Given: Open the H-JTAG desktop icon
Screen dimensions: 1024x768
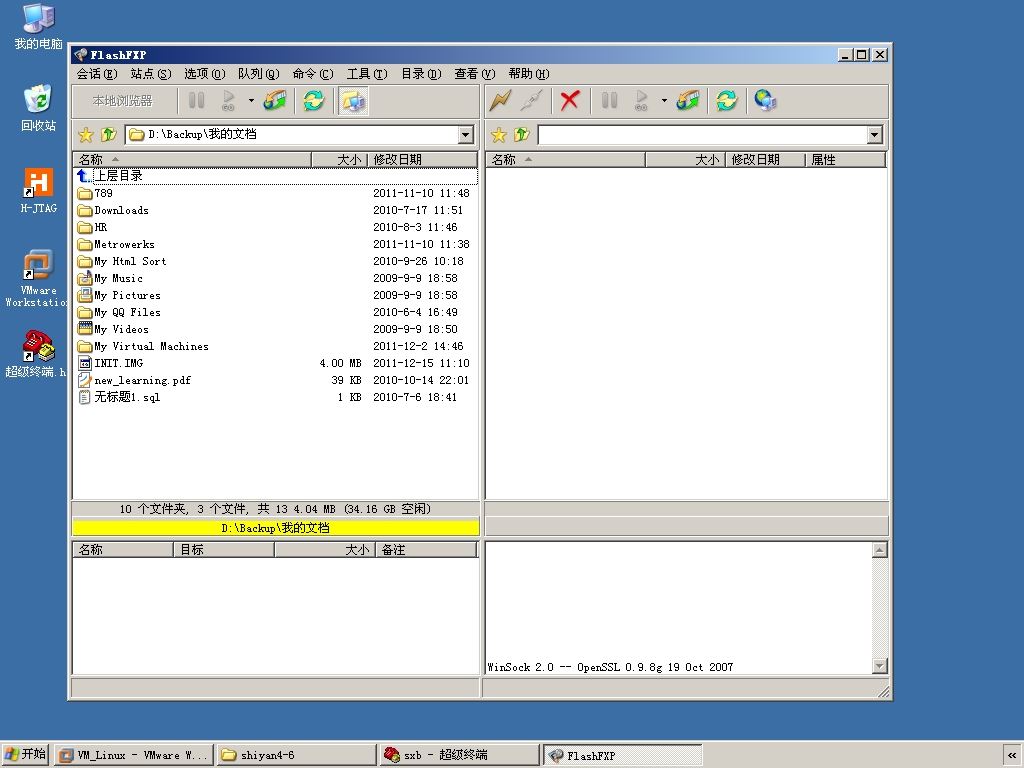Looking at the screenshot, I should pos(39,190).
